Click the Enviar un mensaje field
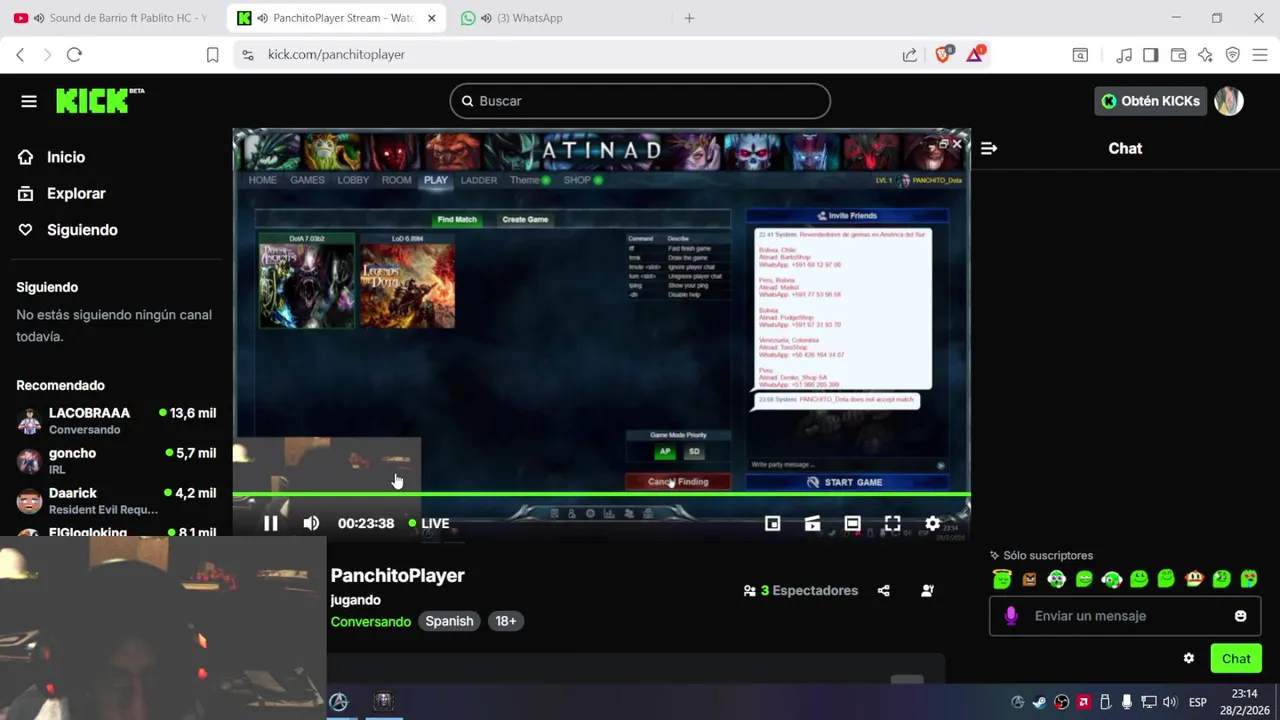Image resolution: width=1280 pixels, height=720 pixels. coord(1126,616)
